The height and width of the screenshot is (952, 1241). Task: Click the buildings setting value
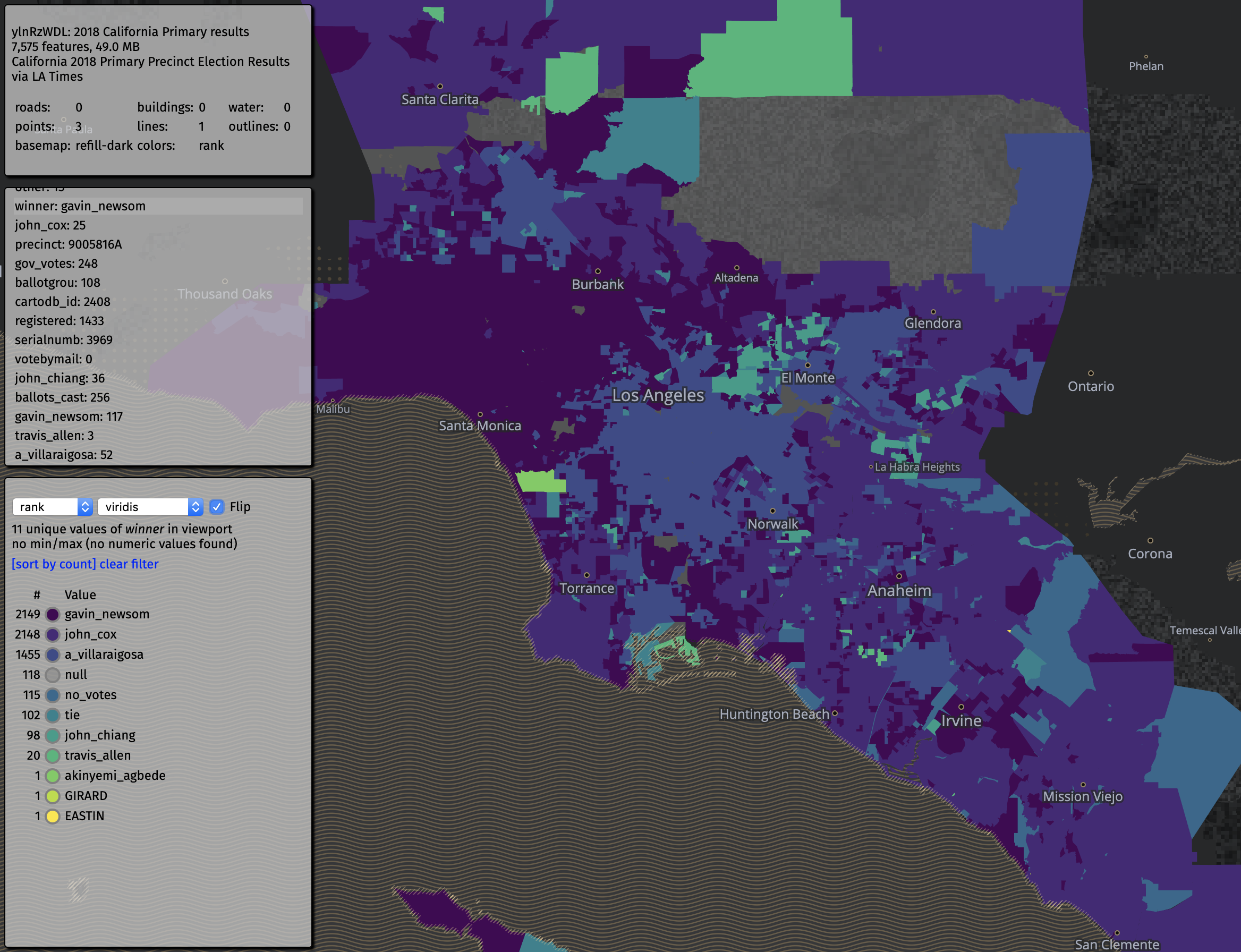point(202,108)
